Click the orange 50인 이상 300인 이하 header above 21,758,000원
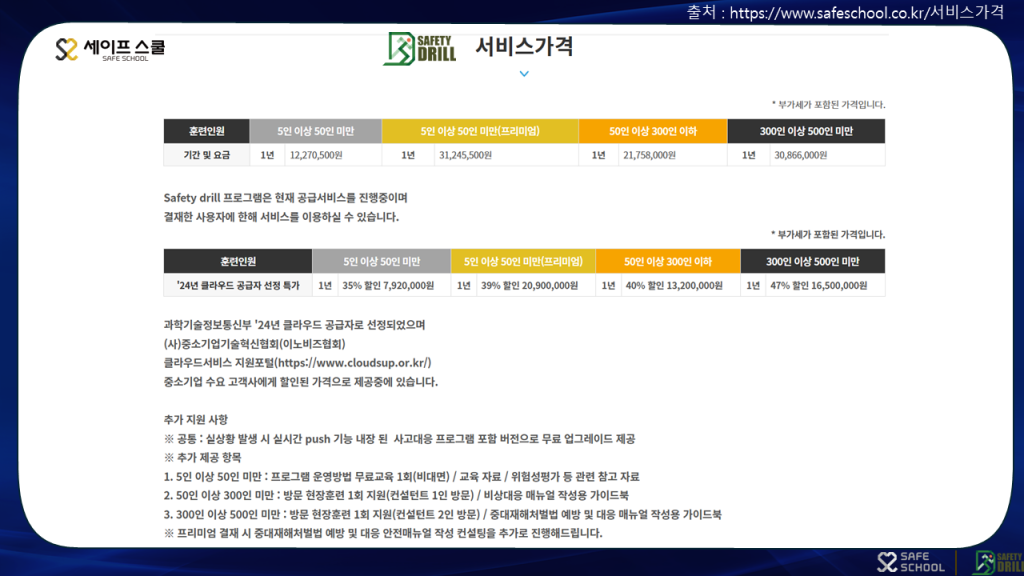The width and height of the screenshot is (1024, 576). pos(653,131)
